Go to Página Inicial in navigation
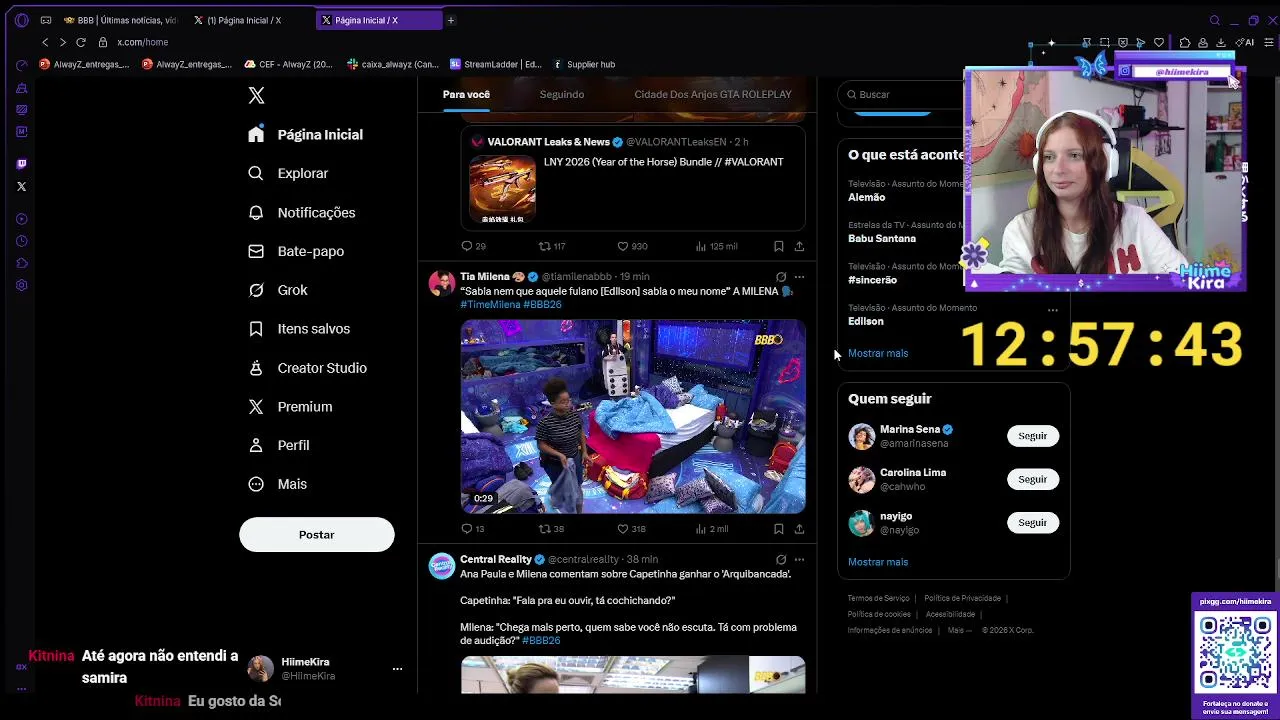1280x720 pixels. (x=305, y=135)
